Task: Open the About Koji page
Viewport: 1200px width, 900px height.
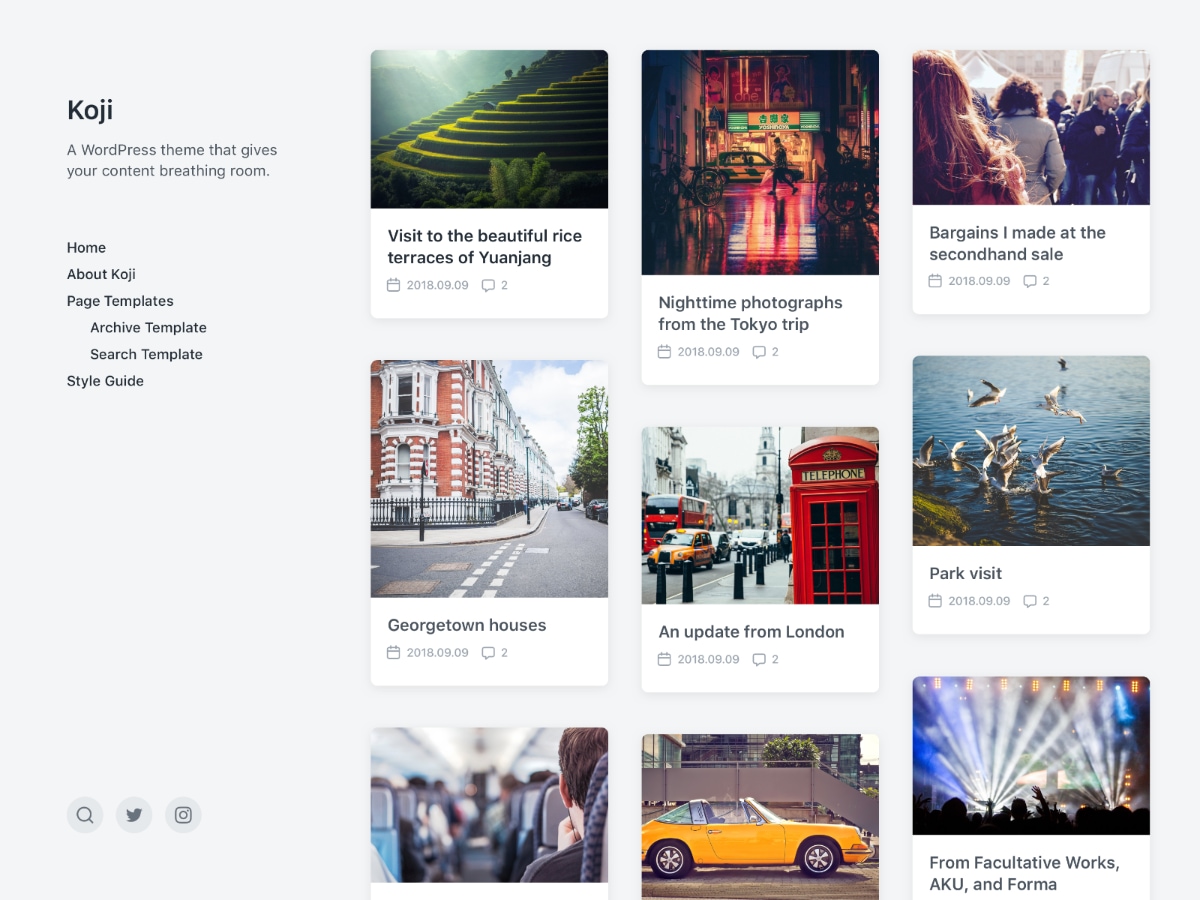Action: point(101,273)
